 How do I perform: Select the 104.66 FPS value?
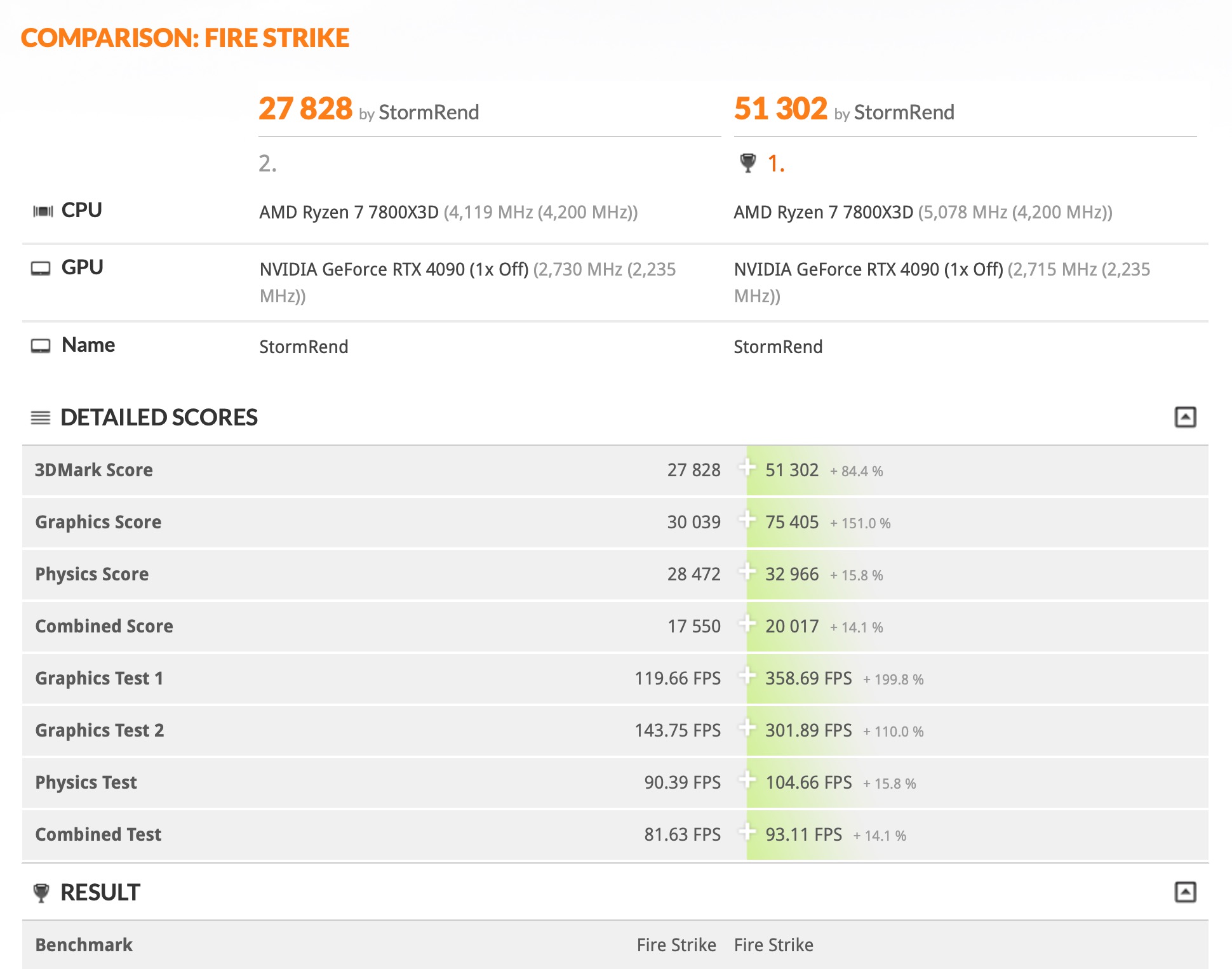(x=808, y=782)
